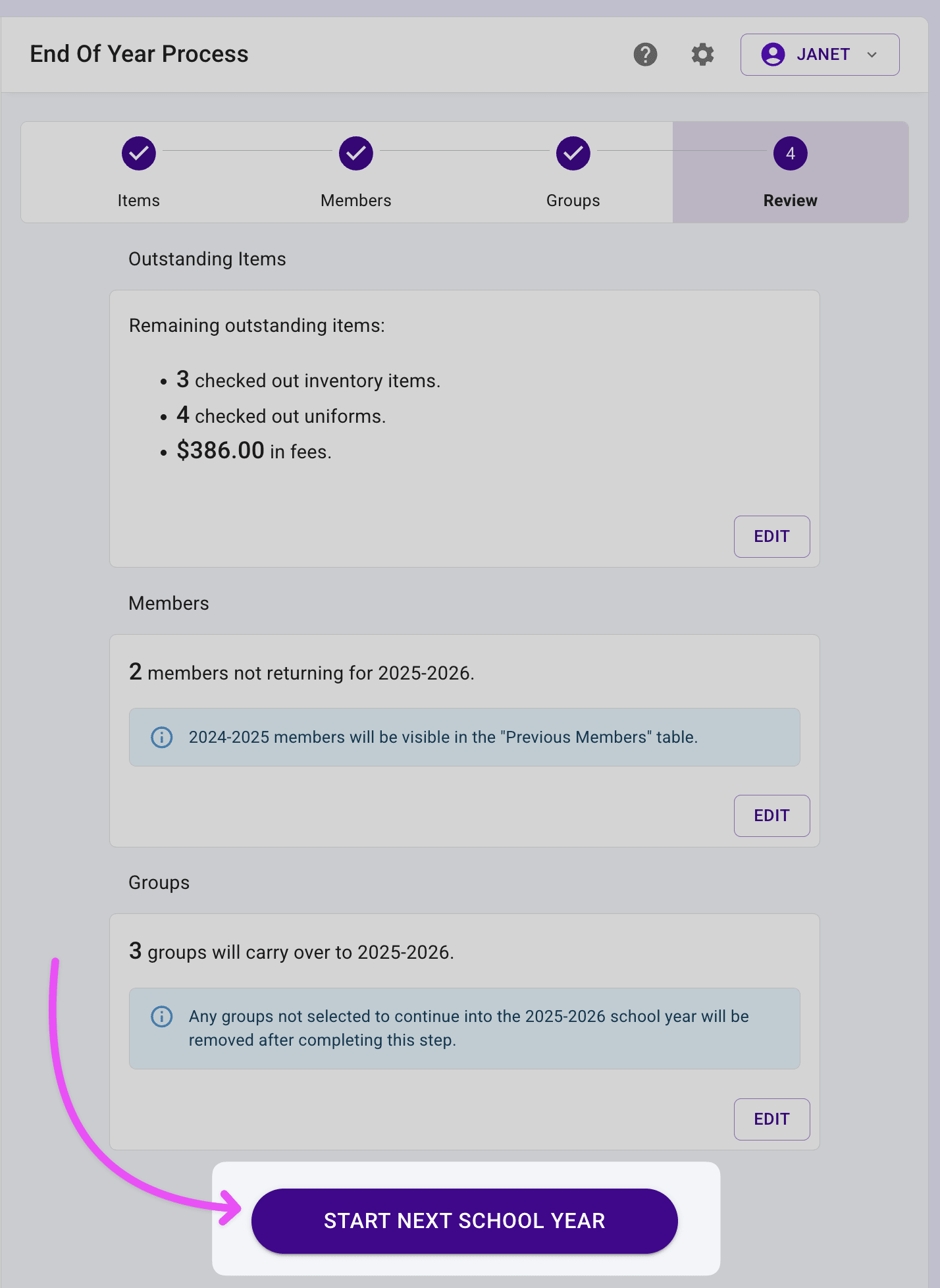
Task: Select the Review step label
Action: 790,200
